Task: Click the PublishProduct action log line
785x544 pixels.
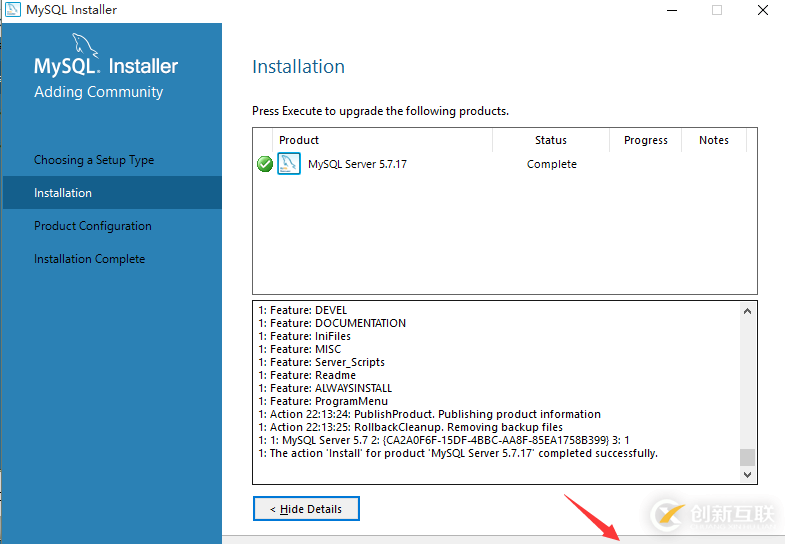Action: pyautogui.click(x=430, y=414)
